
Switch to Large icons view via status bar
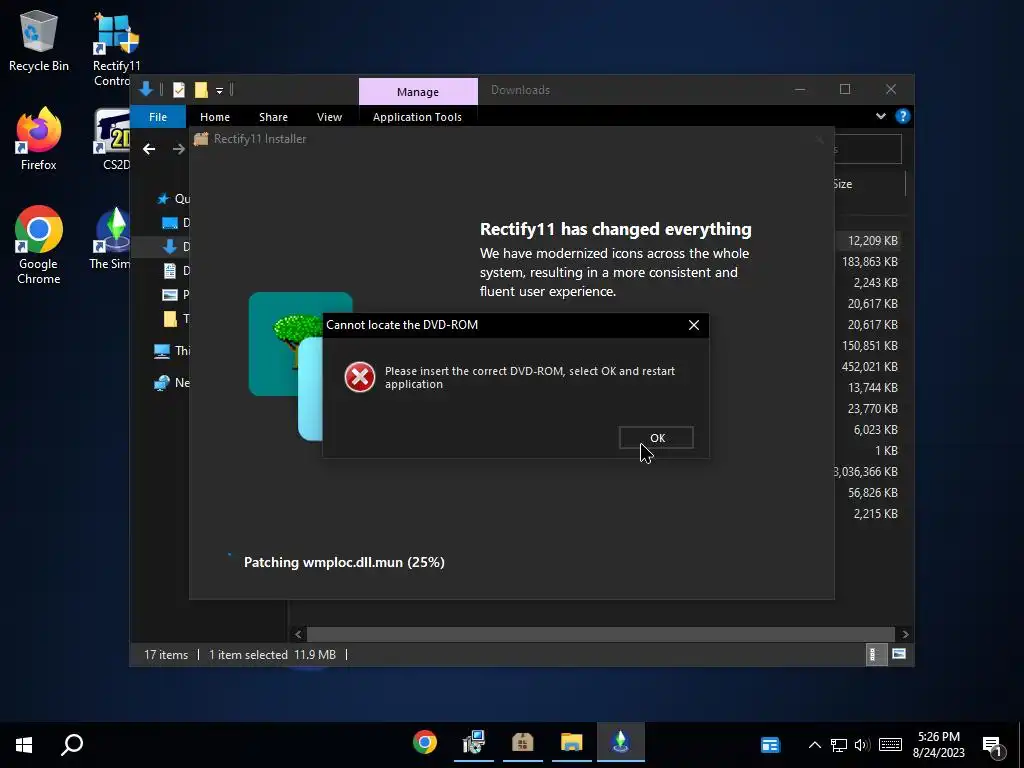coord(899,654)
